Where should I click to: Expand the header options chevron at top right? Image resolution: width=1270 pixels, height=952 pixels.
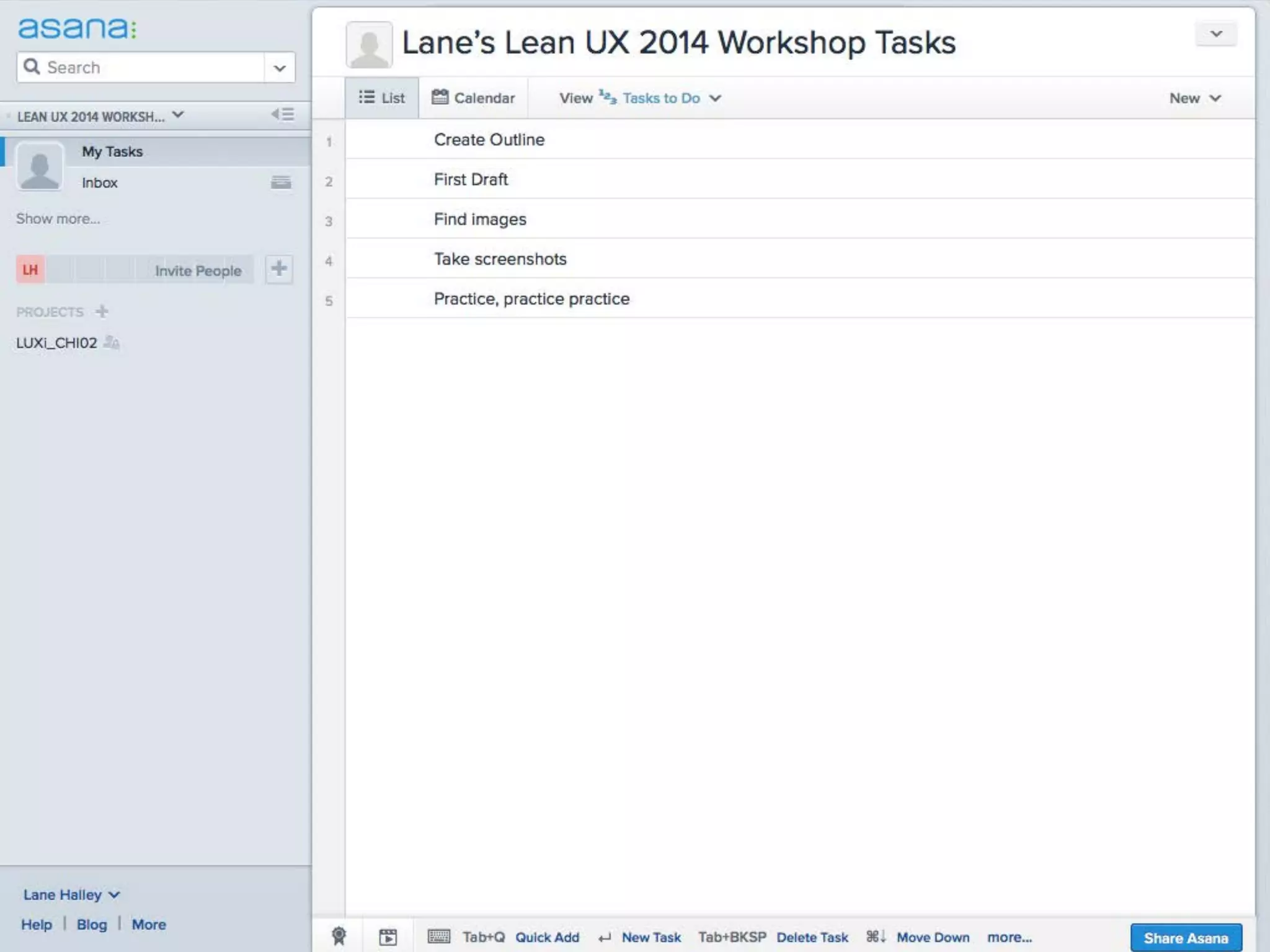point(1215,33)
